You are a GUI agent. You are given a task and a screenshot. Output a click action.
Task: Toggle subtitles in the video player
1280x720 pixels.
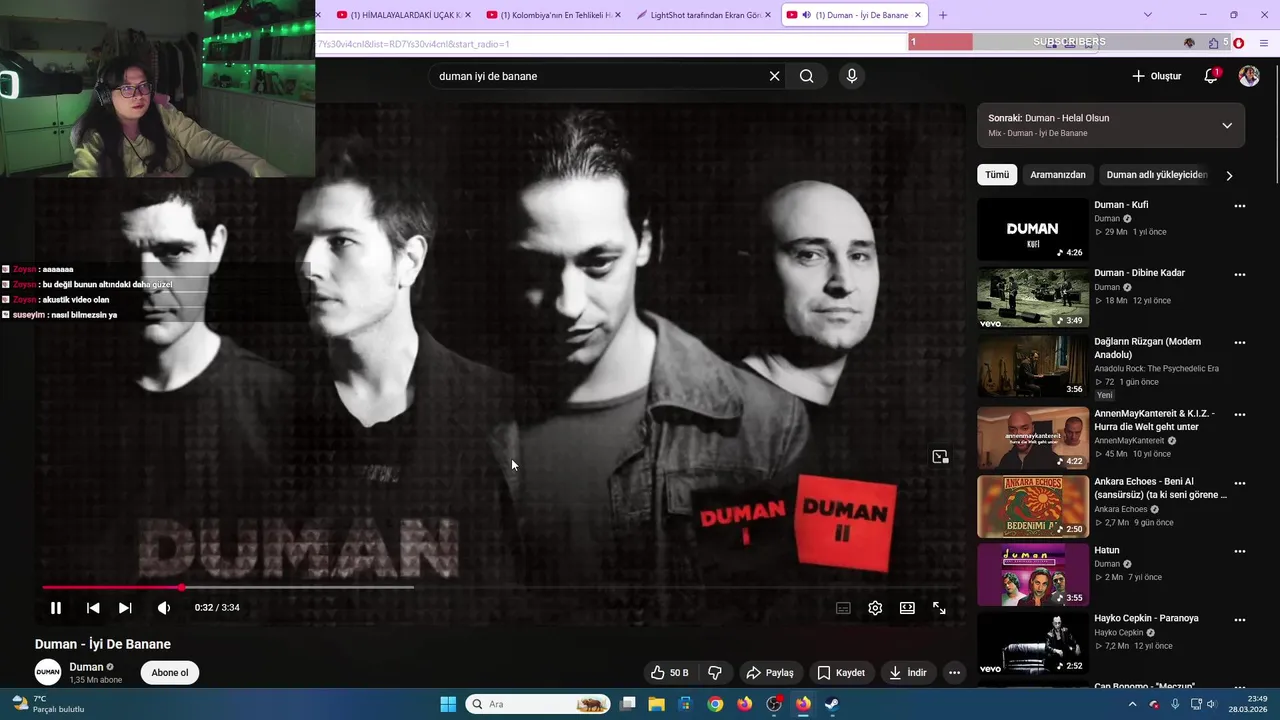843,608
